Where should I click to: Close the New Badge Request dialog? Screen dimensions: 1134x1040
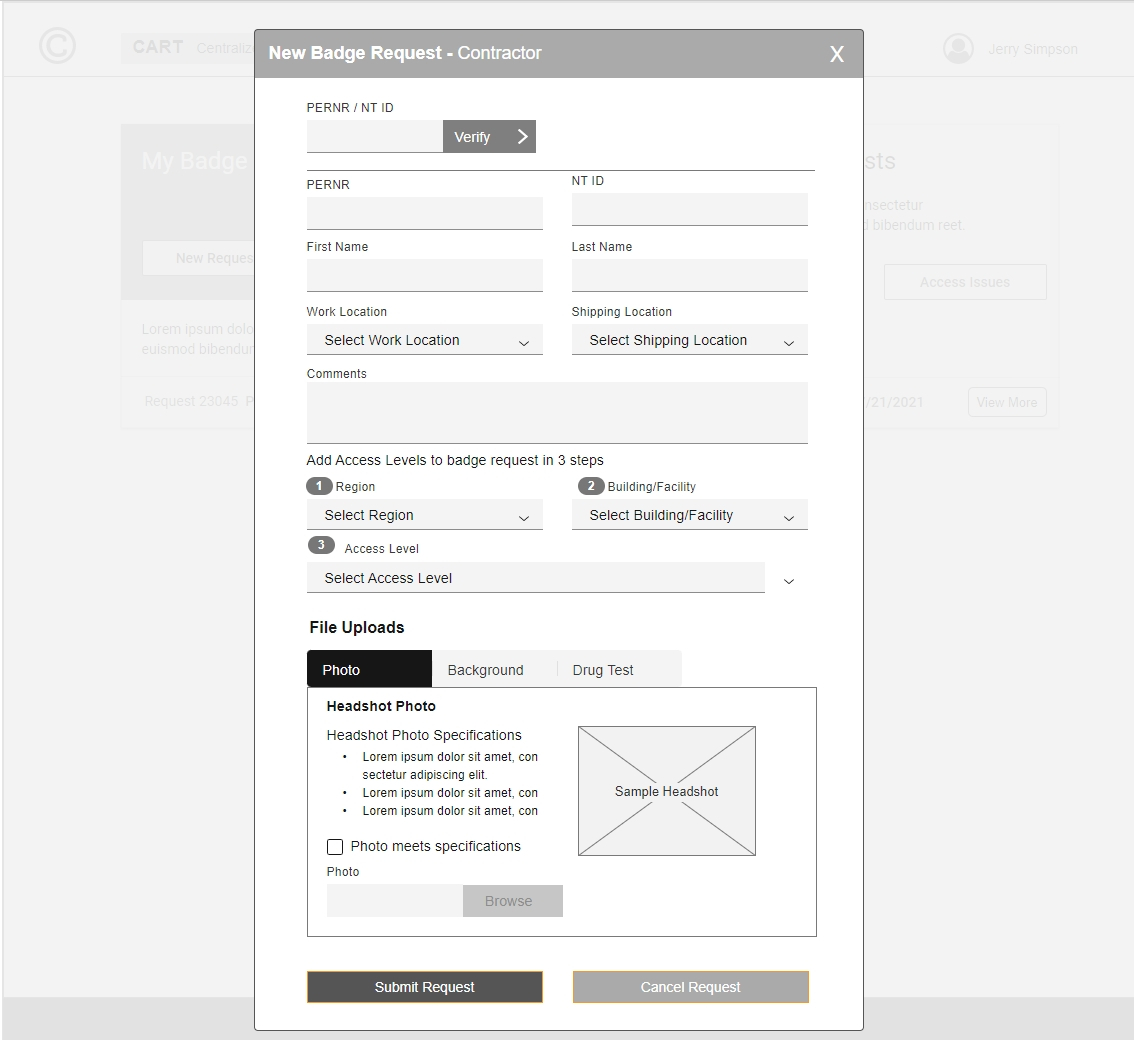click(837, 54)
